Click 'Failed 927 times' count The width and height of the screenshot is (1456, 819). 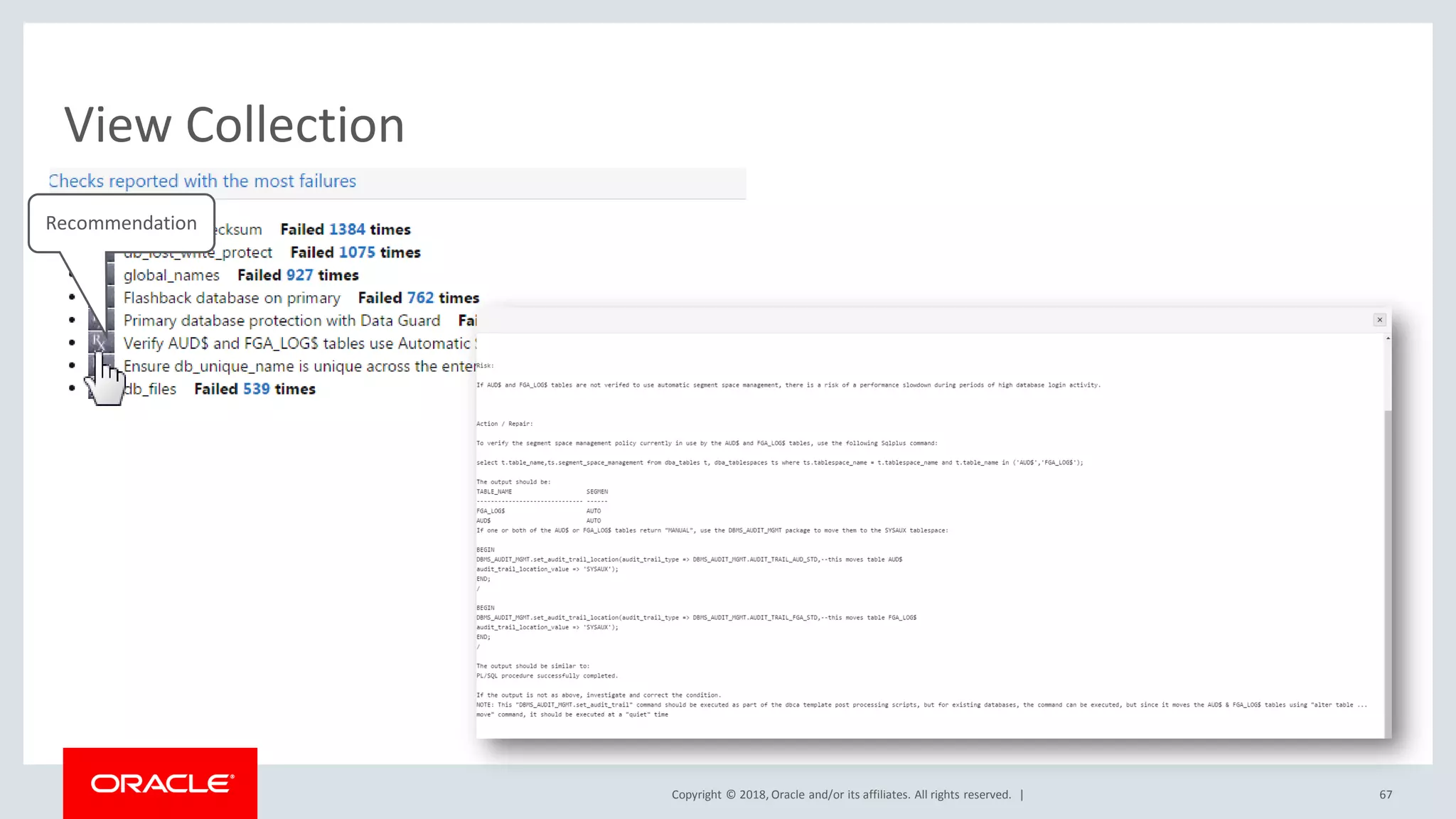(x=298, y=275)
